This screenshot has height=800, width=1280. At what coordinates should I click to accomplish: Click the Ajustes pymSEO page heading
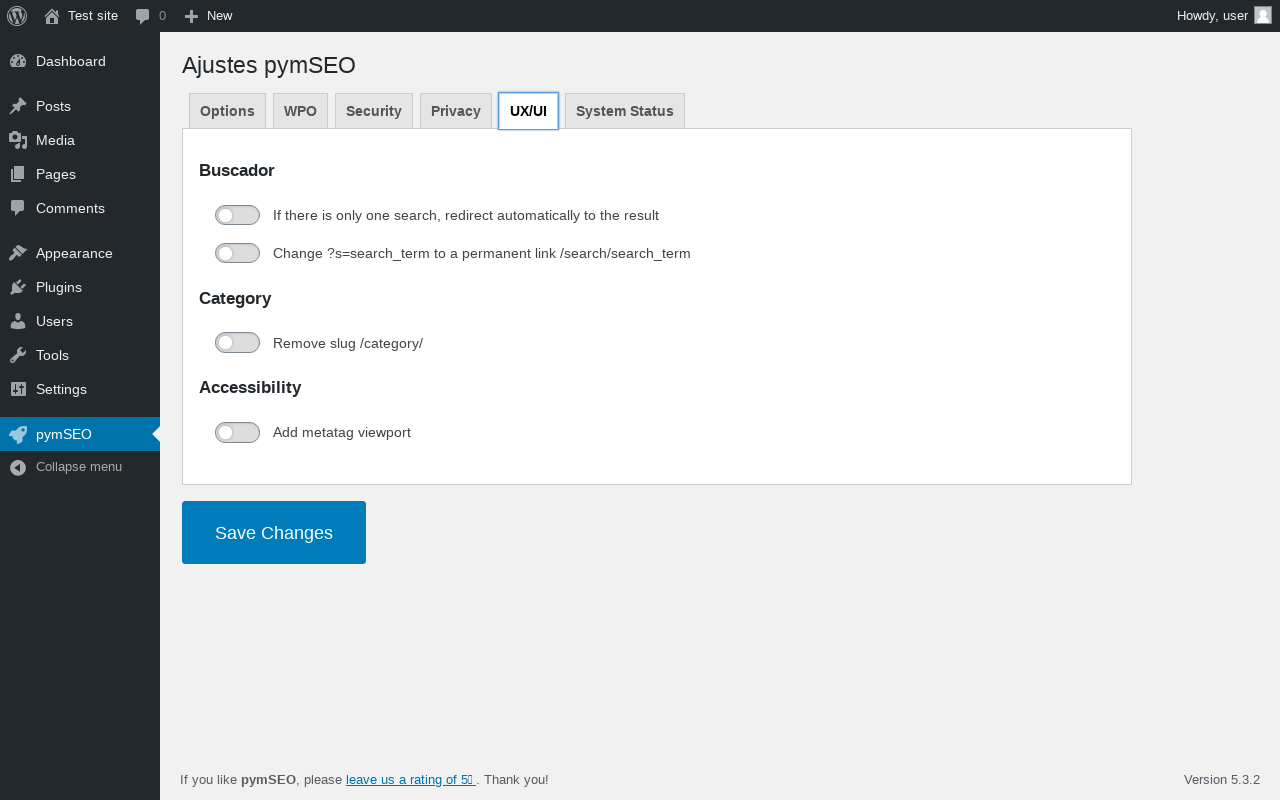pos(269,65)
